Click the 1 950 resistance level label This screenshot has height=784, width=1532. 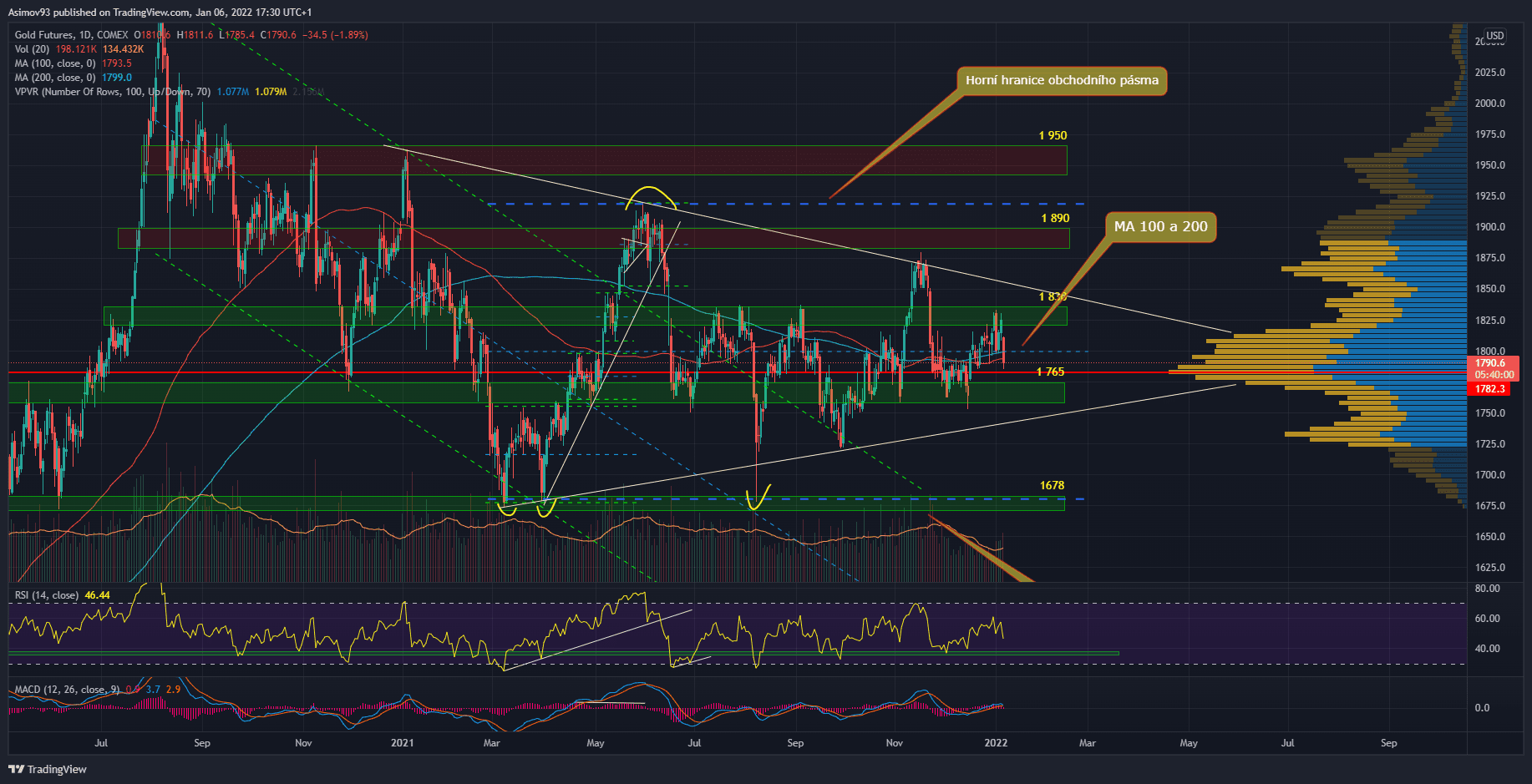pyautogui.click(x=1053, y=135)
